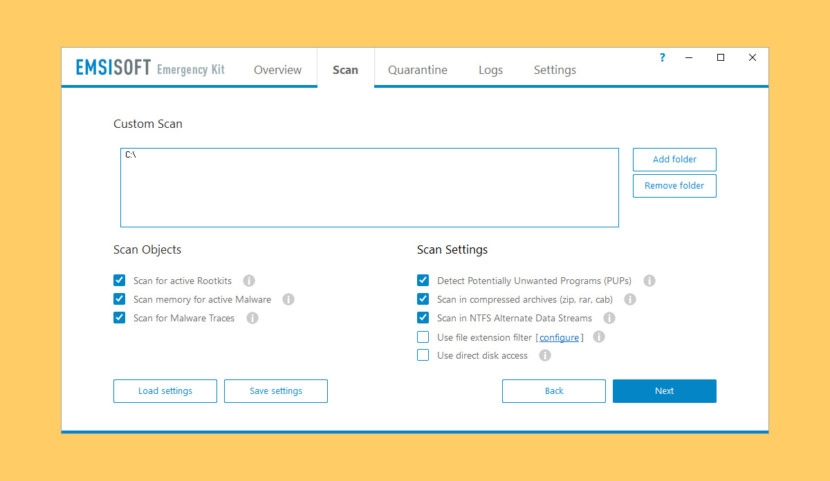This screenshot has height=481, width=830.
Task: Select the C:\ entry in folder list
Action: click(x=131, y=156)
